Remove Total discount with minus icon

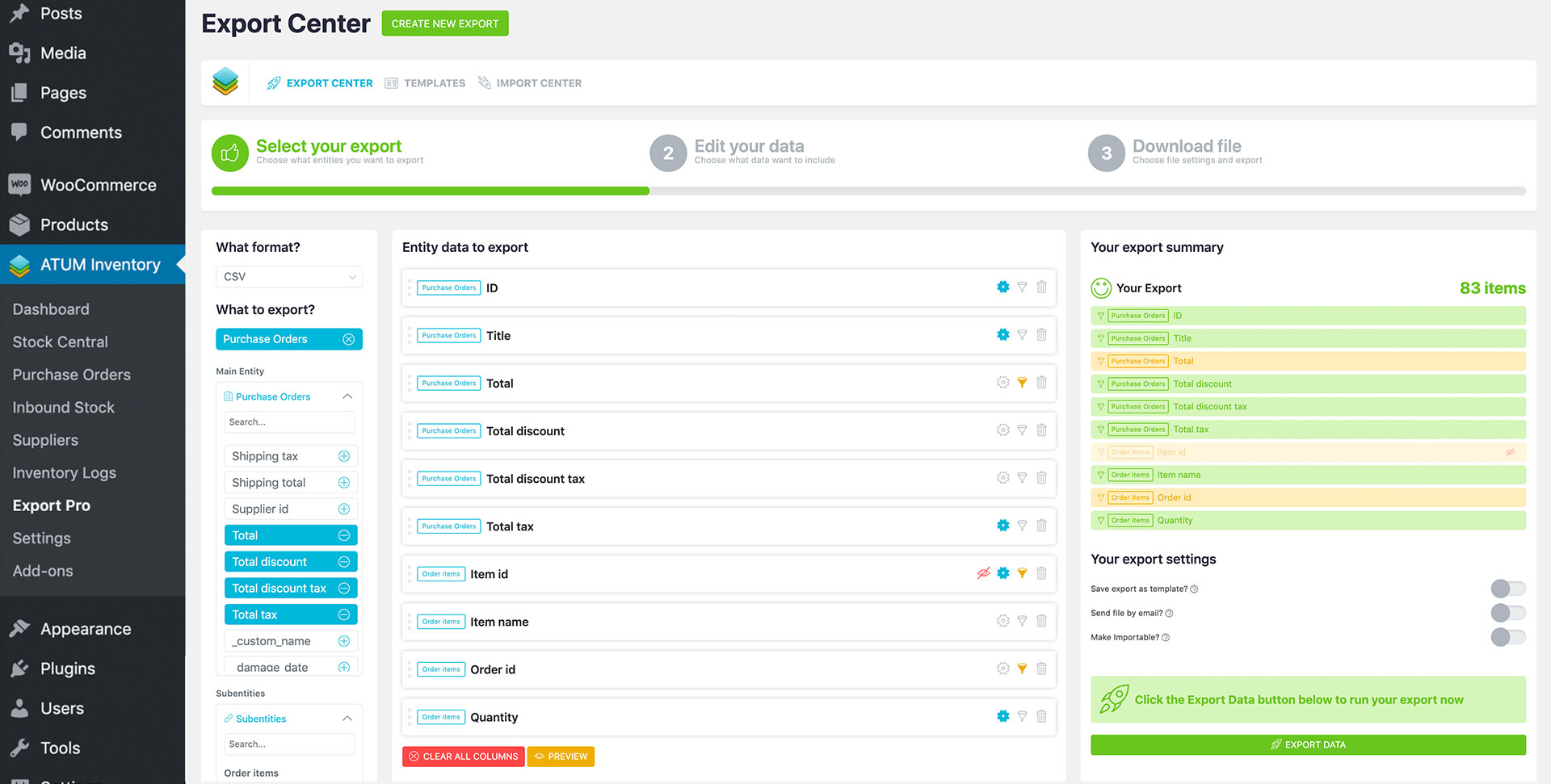[x=343, y=562]
